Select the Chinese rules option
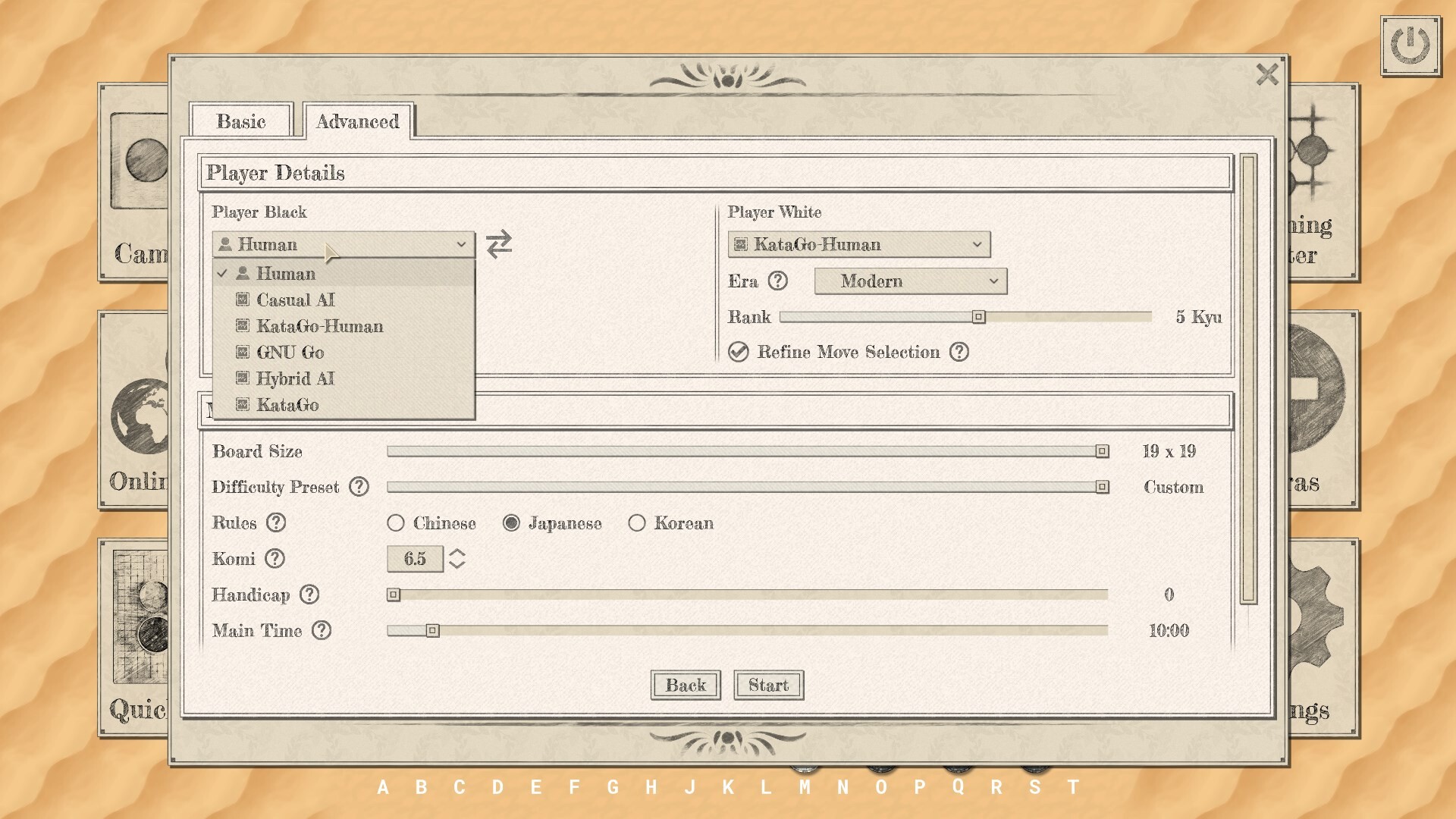The width and height of the screenshot is (1456, 819). click(x=396, y=523)
